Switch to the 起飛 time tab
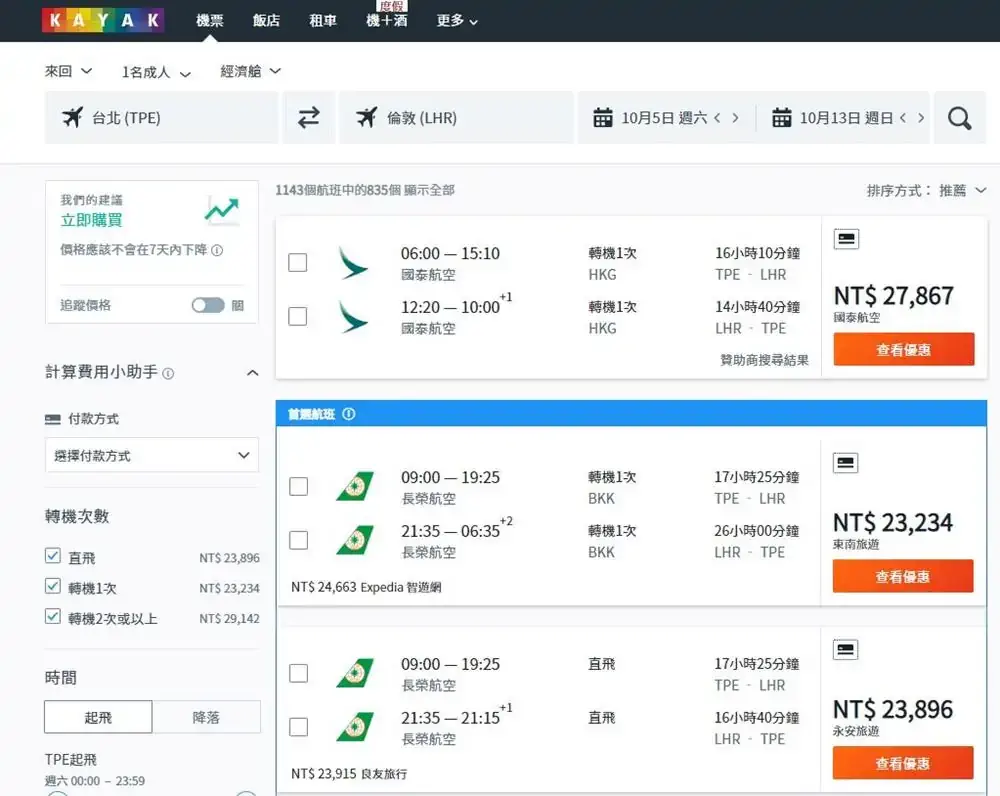Viewport: 1000px width, 796px height. [x=98, y=717]
